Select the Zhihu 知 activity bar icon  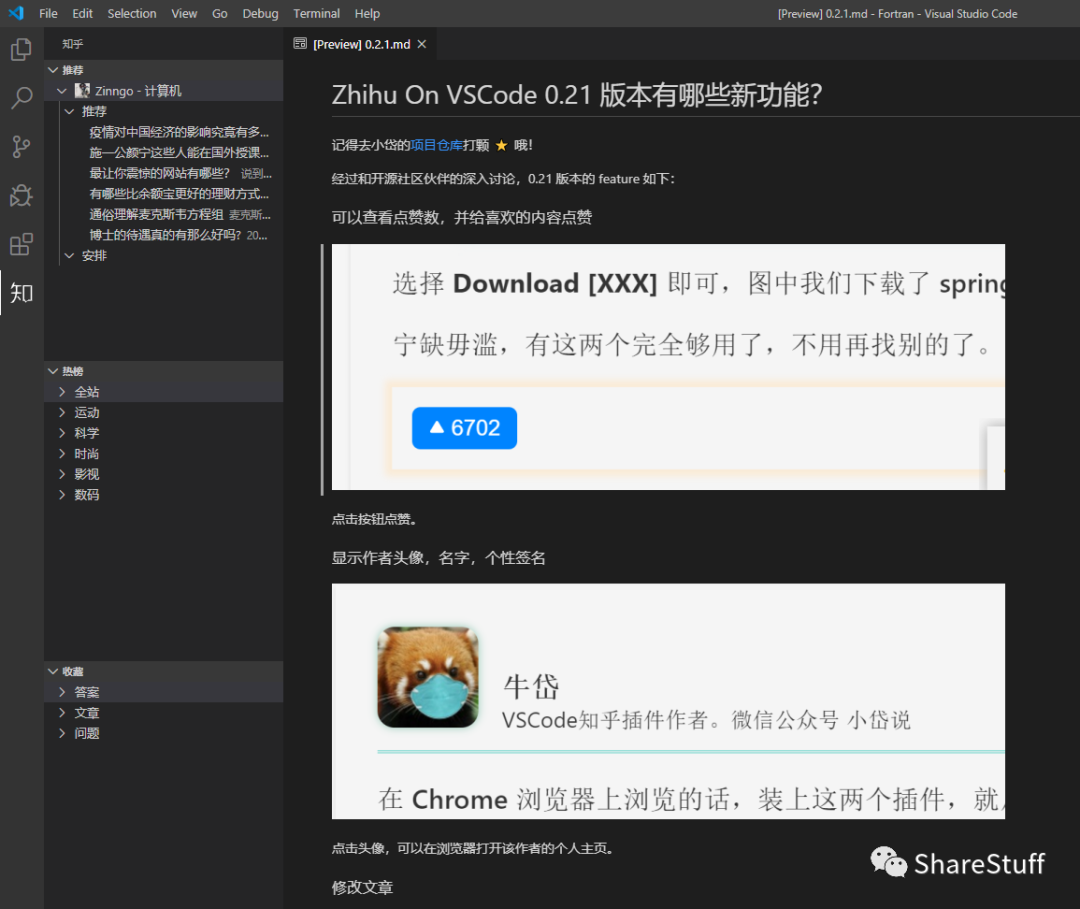pyautogui.click(x=21, y=293)
